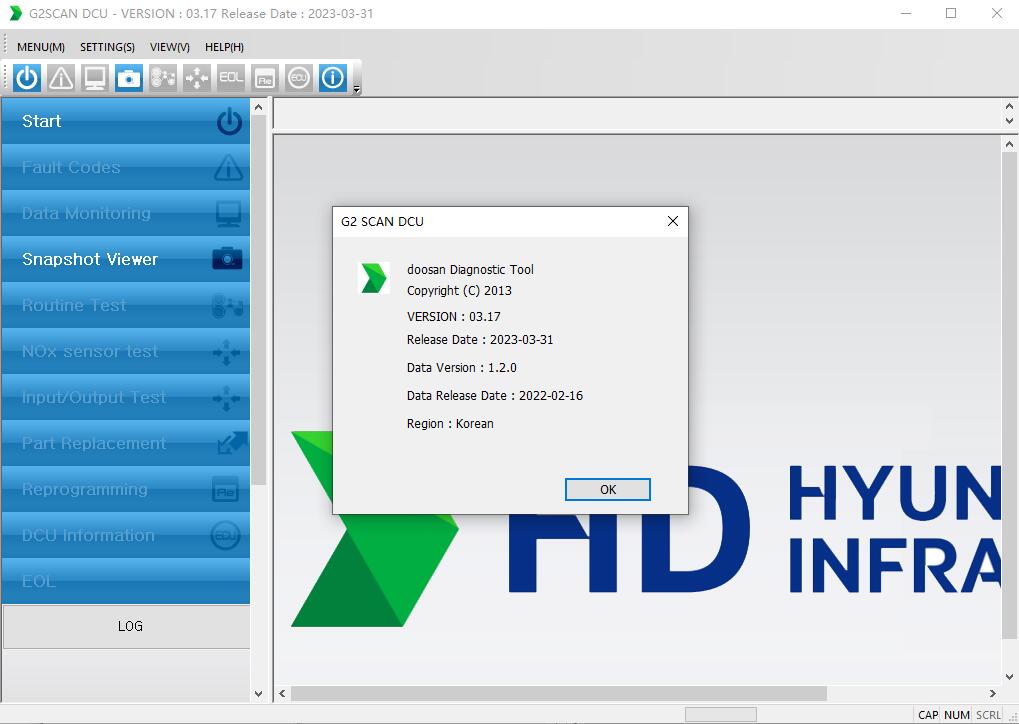Click the Fault Codes warning toolbar icon

[61, 78]
